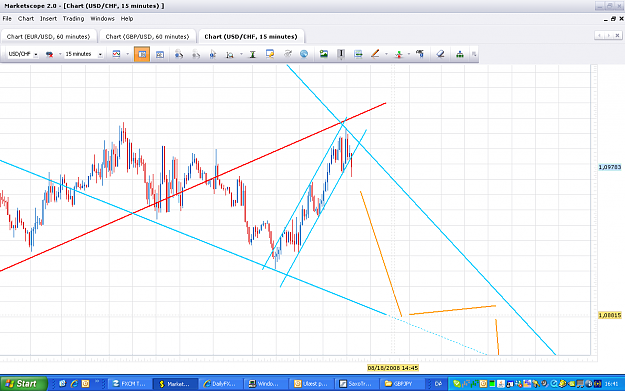The height and width of the screenshot is (391, 625).
Task: Open the File menu
Action: click(x=7, y=19)
